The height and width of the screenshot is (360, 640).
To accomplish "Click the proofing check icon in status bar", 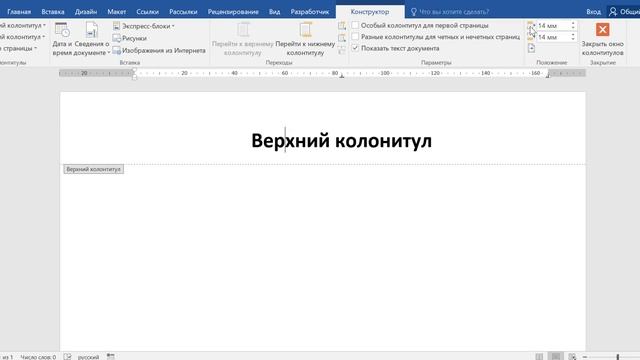I will (67, 357).
